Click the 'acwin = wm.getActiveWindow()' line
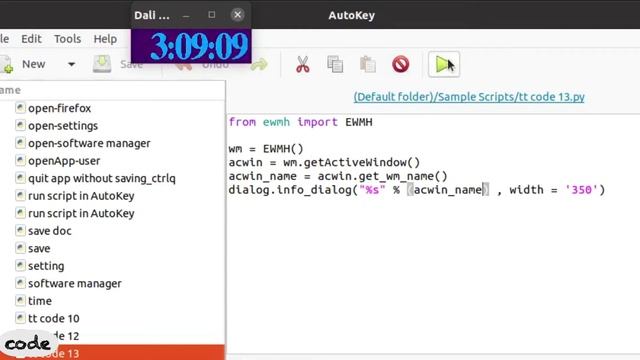 coord(324,162)
